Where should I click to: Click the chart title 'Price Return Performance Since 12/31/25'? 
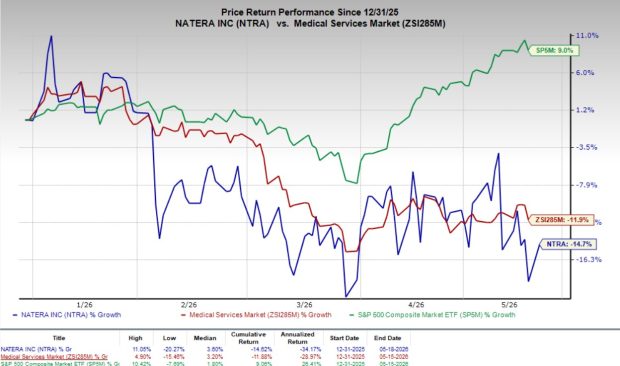click(x=310, y=12)
